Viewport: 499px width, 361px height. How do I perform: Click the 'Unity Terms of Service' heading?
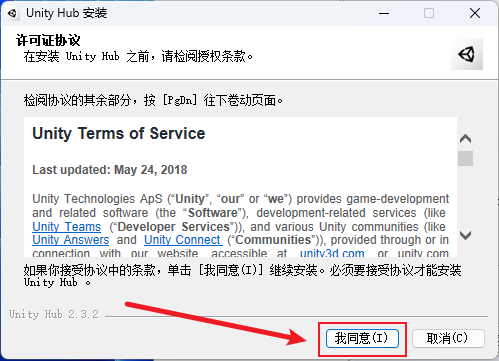[119, 134]
